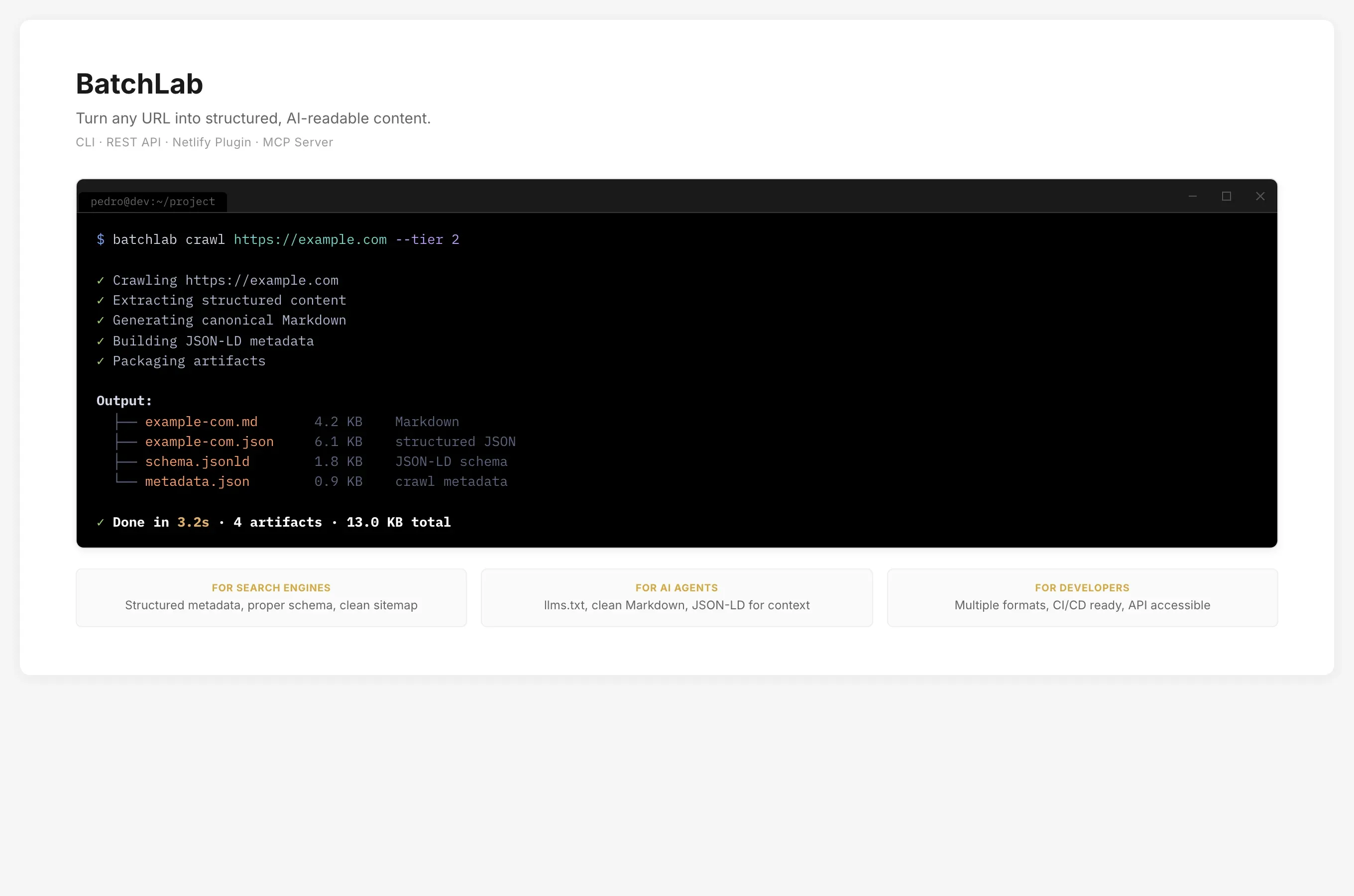The image size is (1354, 896).
Task: Open the FOR AI AGENTS card
Action: [x=677, y=597]
